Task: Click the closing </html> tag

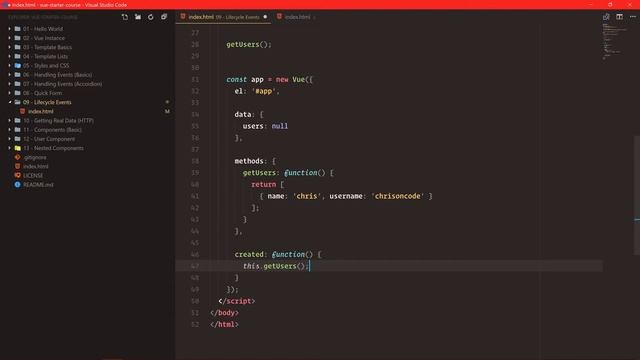Action: (224, 324)
